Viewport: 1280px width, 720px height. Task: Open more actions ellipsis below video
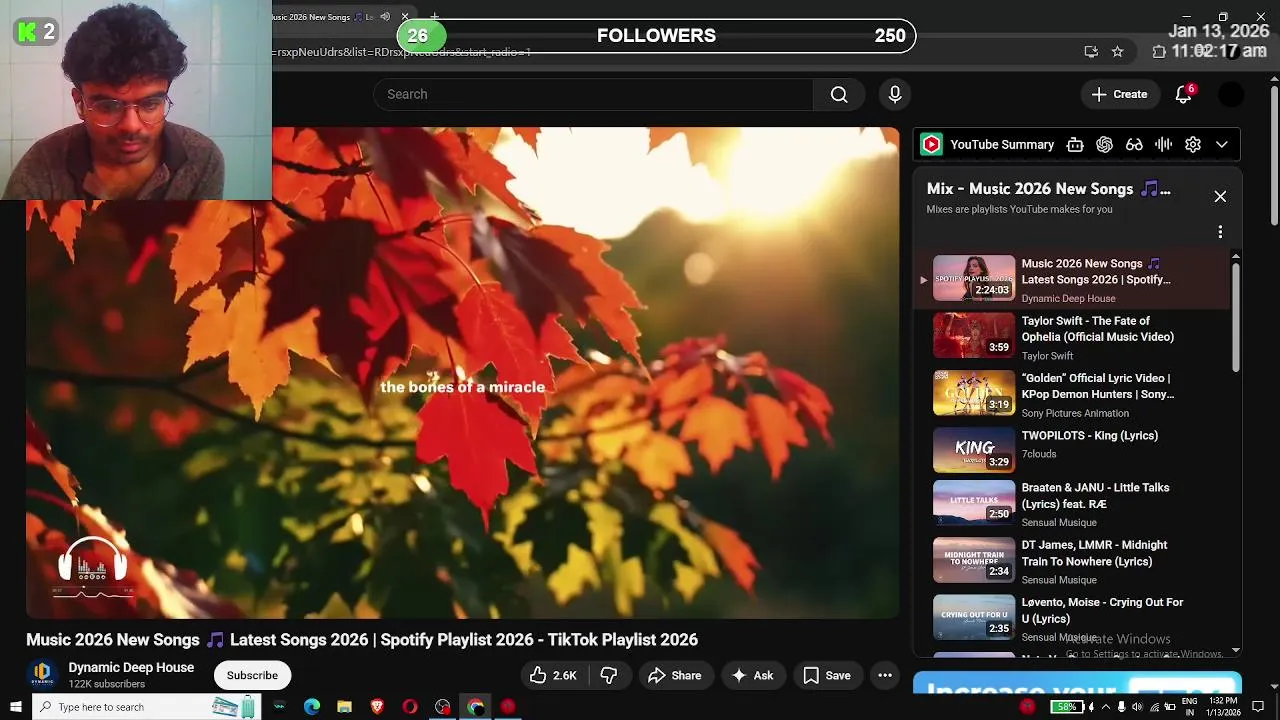pyautogui.click(x=885, y=676)
